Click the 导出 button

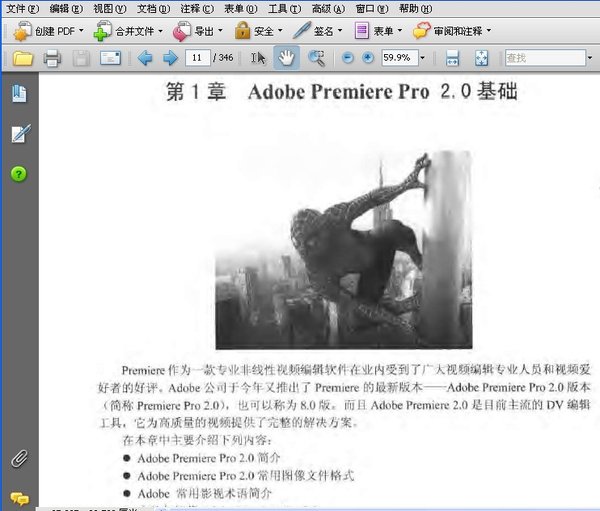point(193,31)
